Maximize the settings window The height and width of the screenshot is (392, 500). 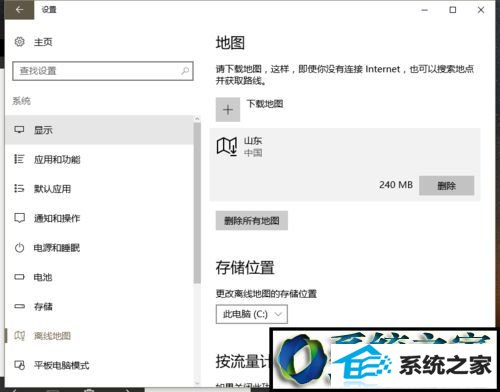click(x=453, y=10)
